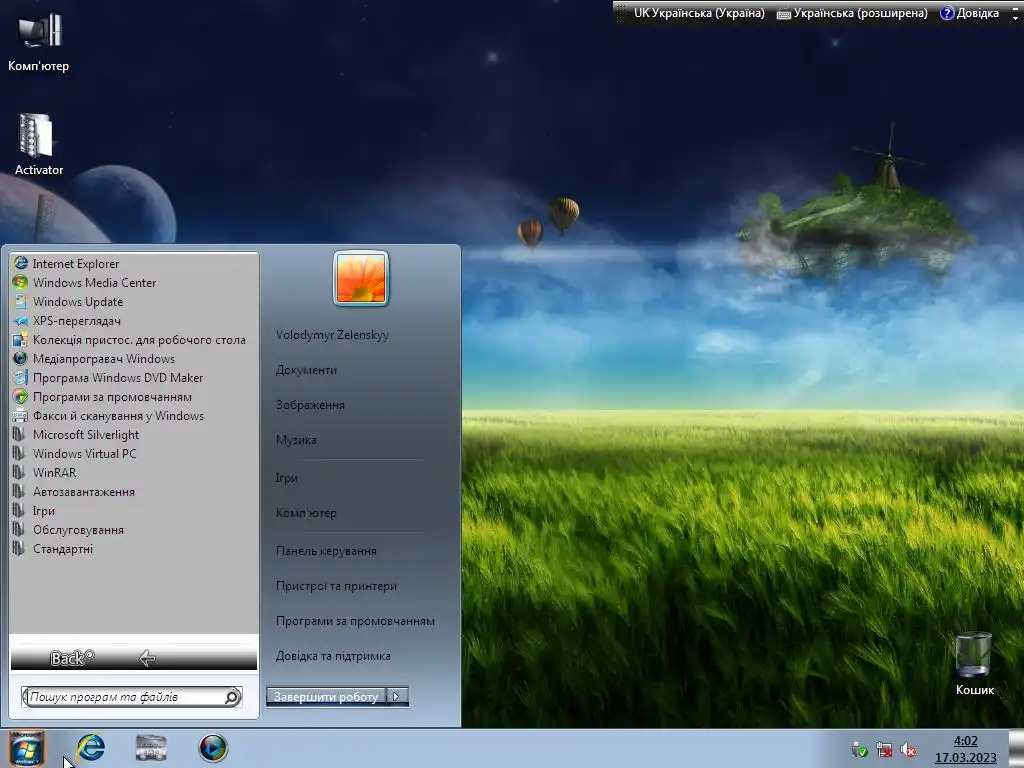
Task: Expand the Автозавантаження folder
Action: [x=74, y=492]
